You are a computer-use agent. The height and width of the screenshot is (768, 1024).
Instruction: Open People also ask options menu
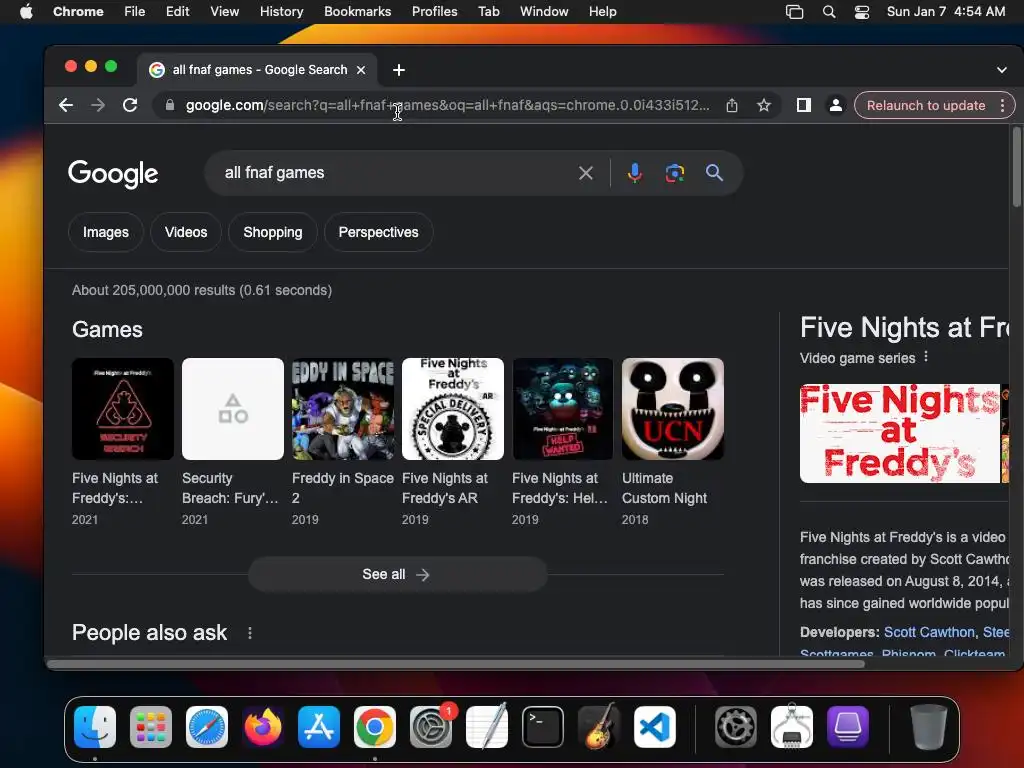click(x=249, y=633)
